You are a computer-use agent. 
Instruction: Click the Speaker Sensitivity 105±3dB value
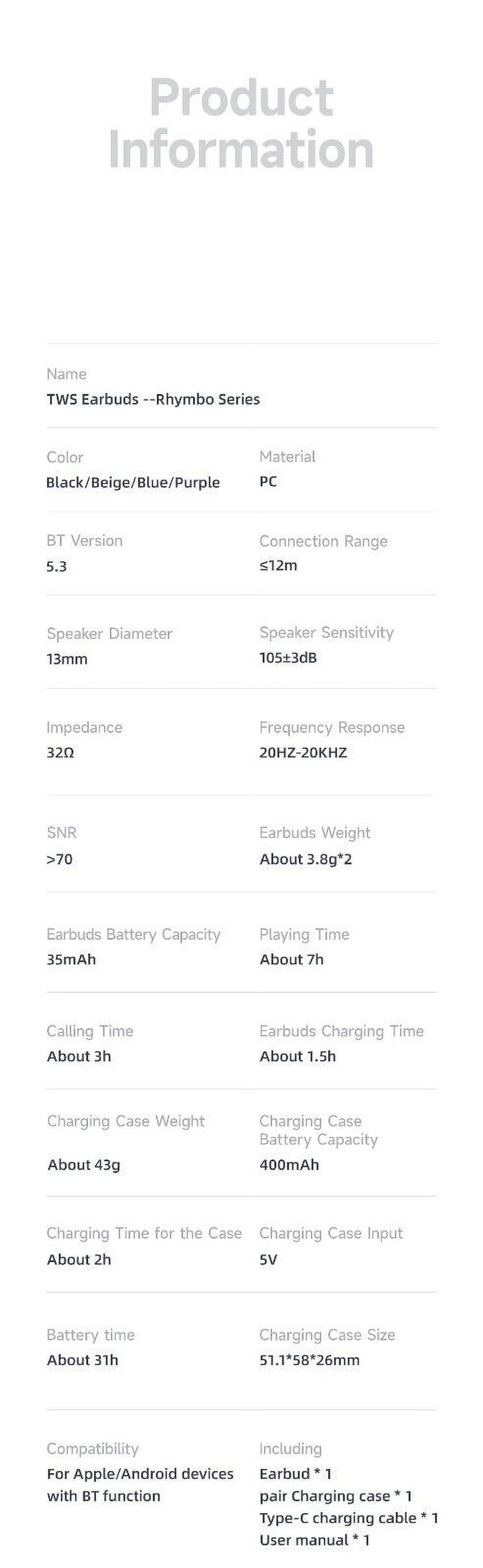pyautogui.click(x=289, y=658)
